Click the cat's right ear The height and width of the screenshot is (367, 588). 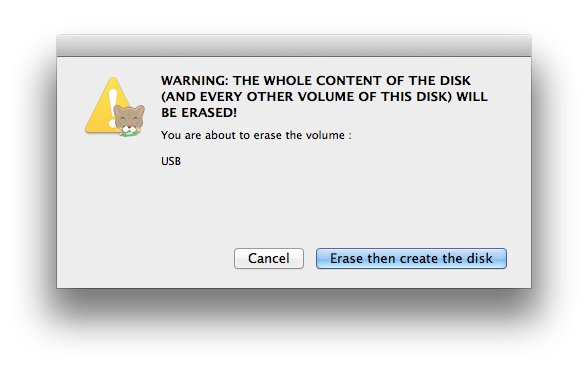[141, 110]
